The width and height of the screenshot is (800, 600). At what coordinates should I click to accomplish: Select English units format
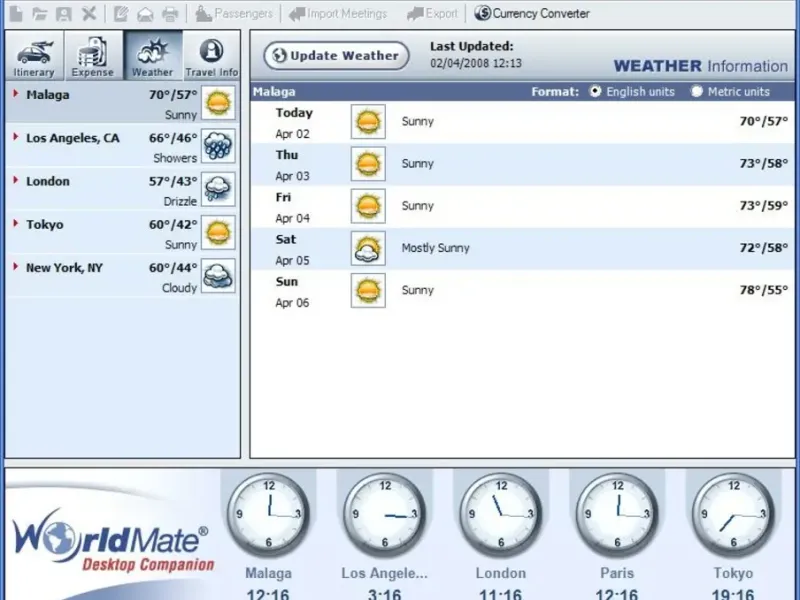(x=596, y=91)
